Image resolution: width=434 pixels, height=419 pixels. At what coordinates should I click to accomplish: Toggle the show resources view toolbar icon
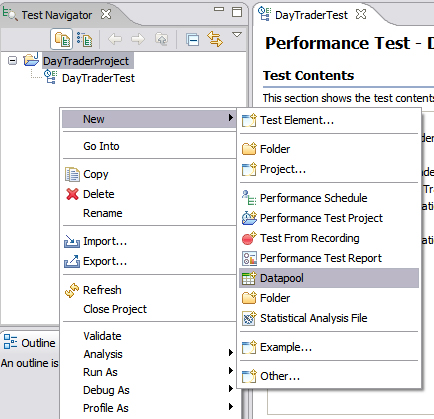pos(62,40)
